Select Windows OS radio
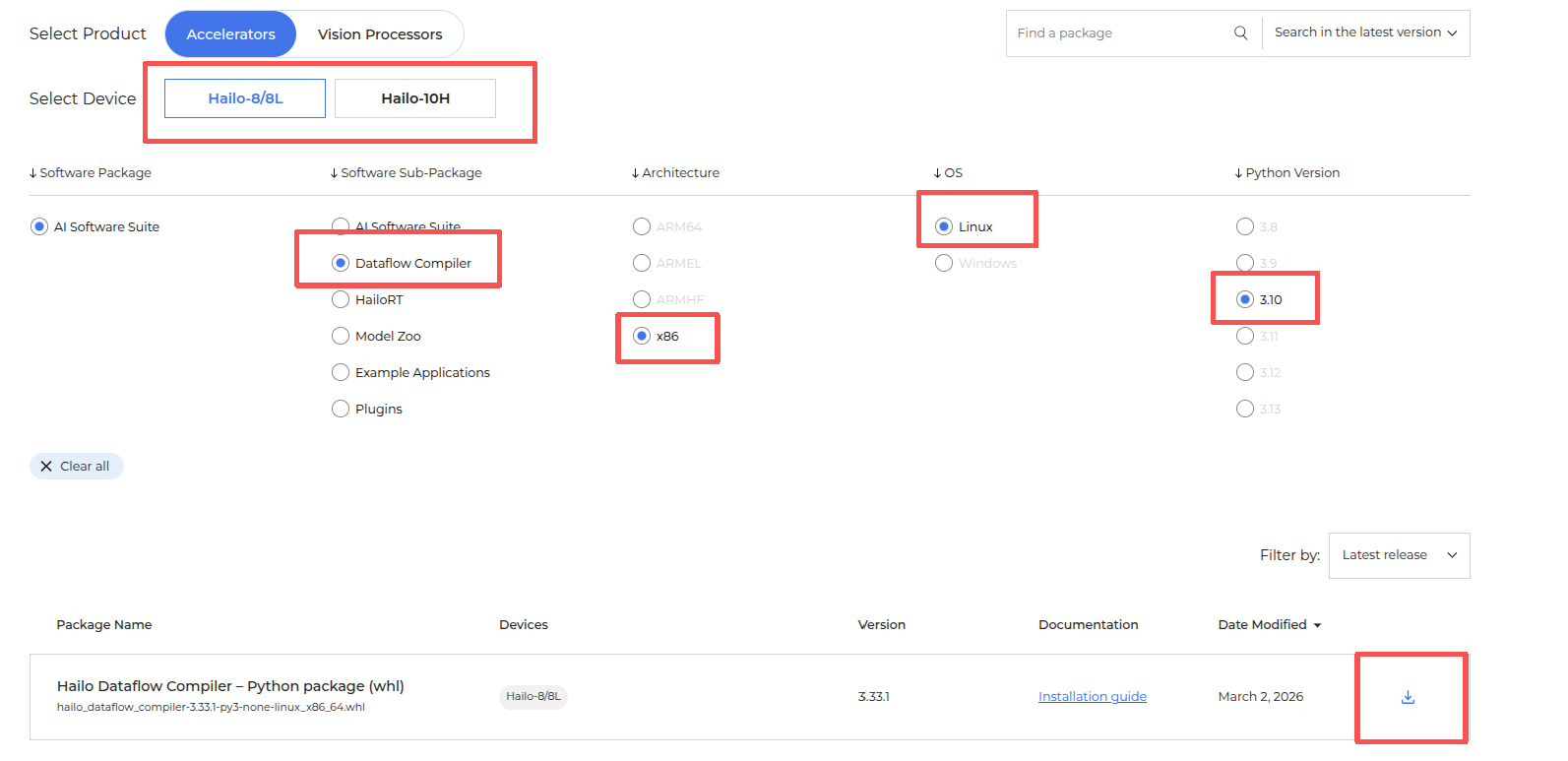This screenshot has height=761, width=1568. (x=944, y=263)
